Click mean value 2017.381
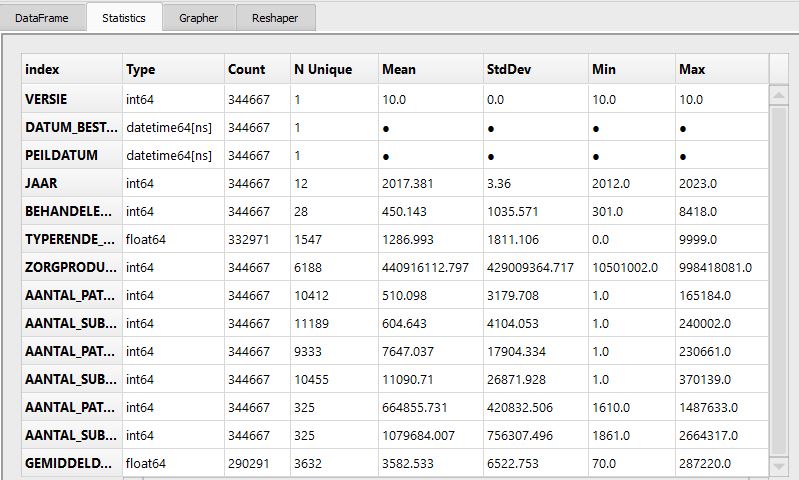The height and width of the screenshot is (480, 799). coord(408,183)
